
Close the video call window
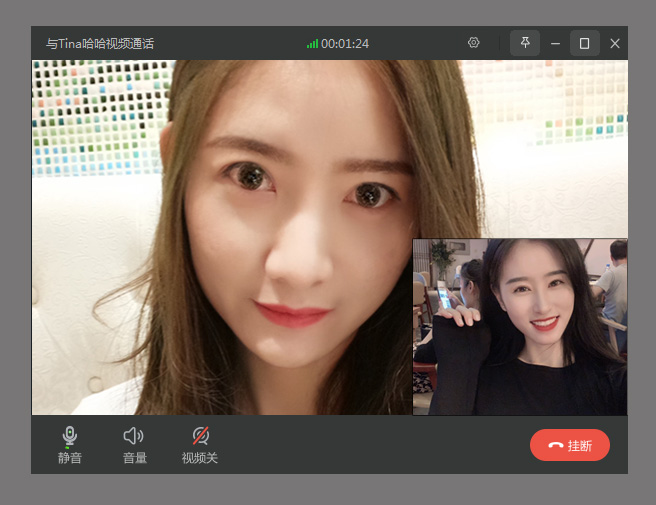click(x=614, y=43)
